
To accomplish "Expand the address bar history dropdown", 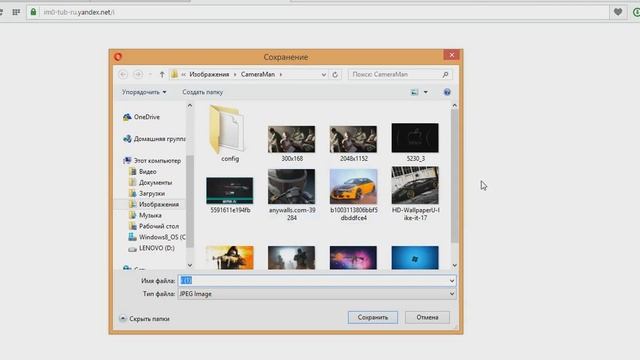I will 324,75.
